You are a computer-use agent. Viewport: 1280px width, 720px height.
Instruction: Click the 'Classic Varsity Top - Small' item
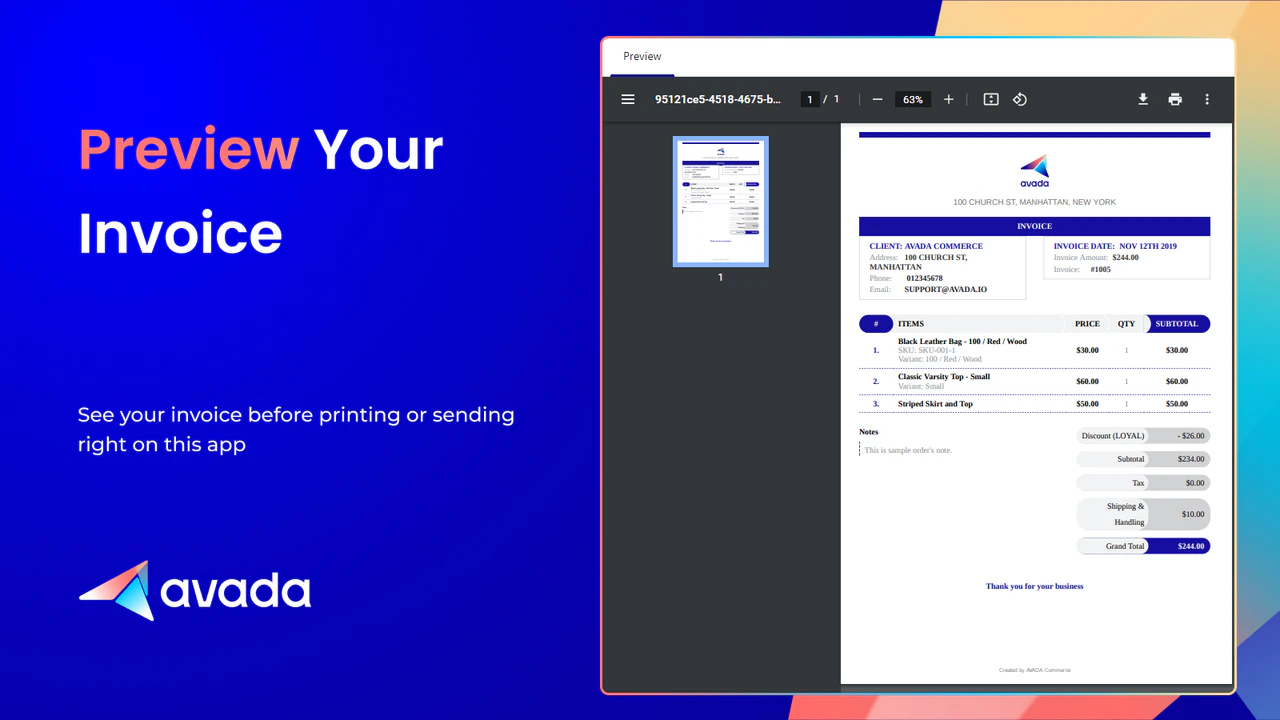click(x=944, y=376)
